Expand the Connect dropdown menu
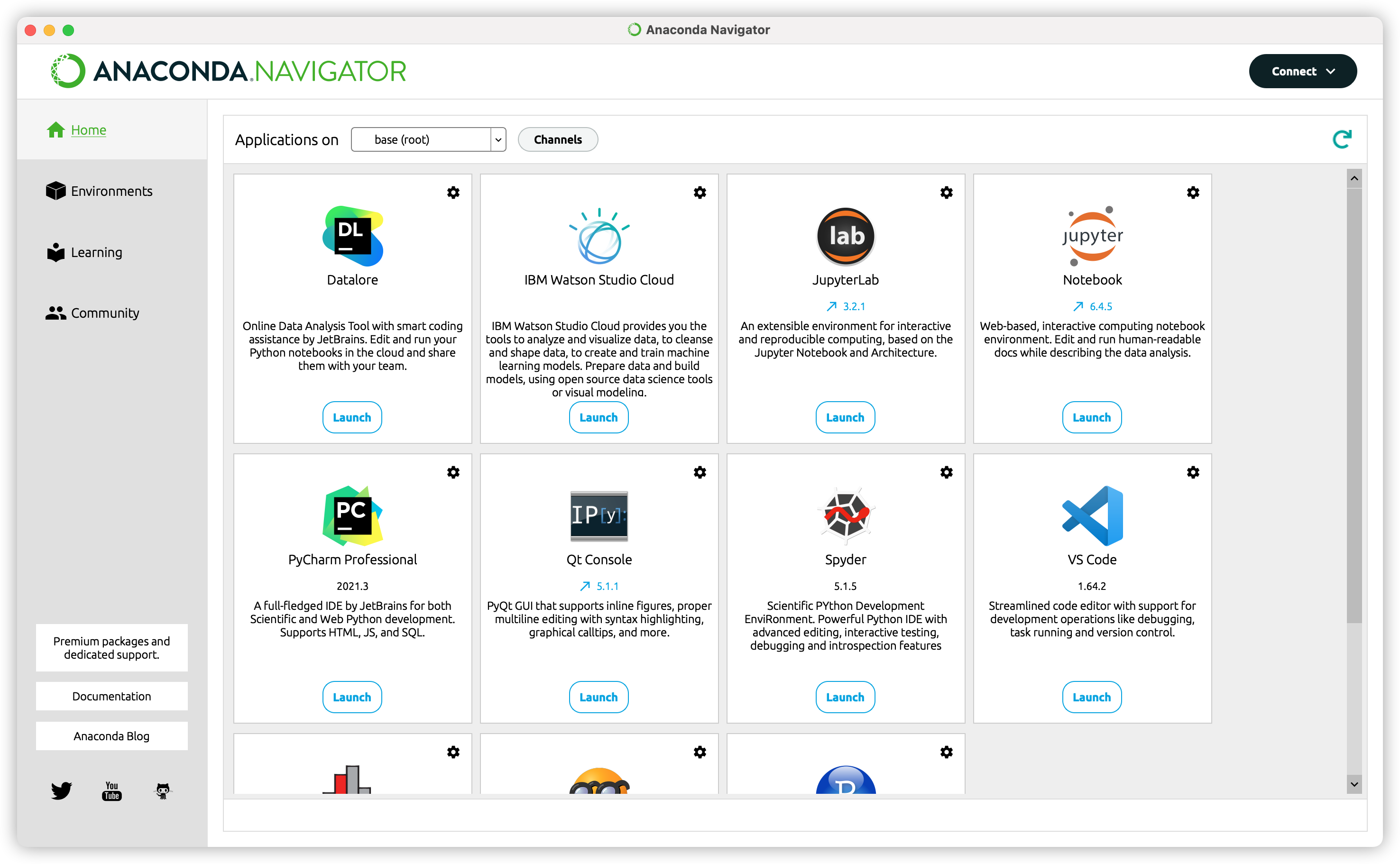The width and height of the screenshot is (1400, 864). (1302, 72)
